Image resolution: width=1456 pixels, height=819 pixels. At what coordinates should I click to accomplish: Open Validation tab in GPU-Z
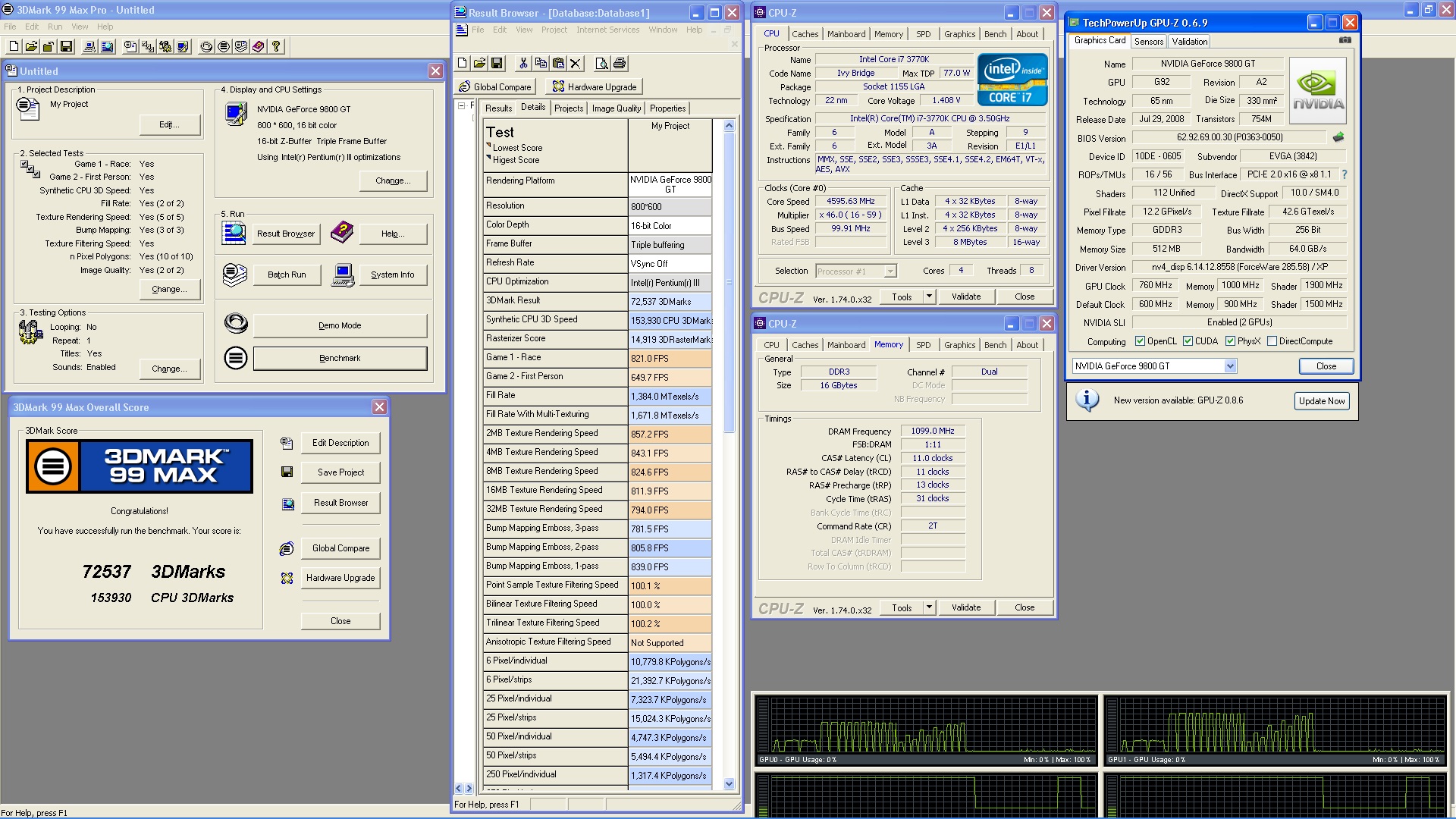[1189, 42]
